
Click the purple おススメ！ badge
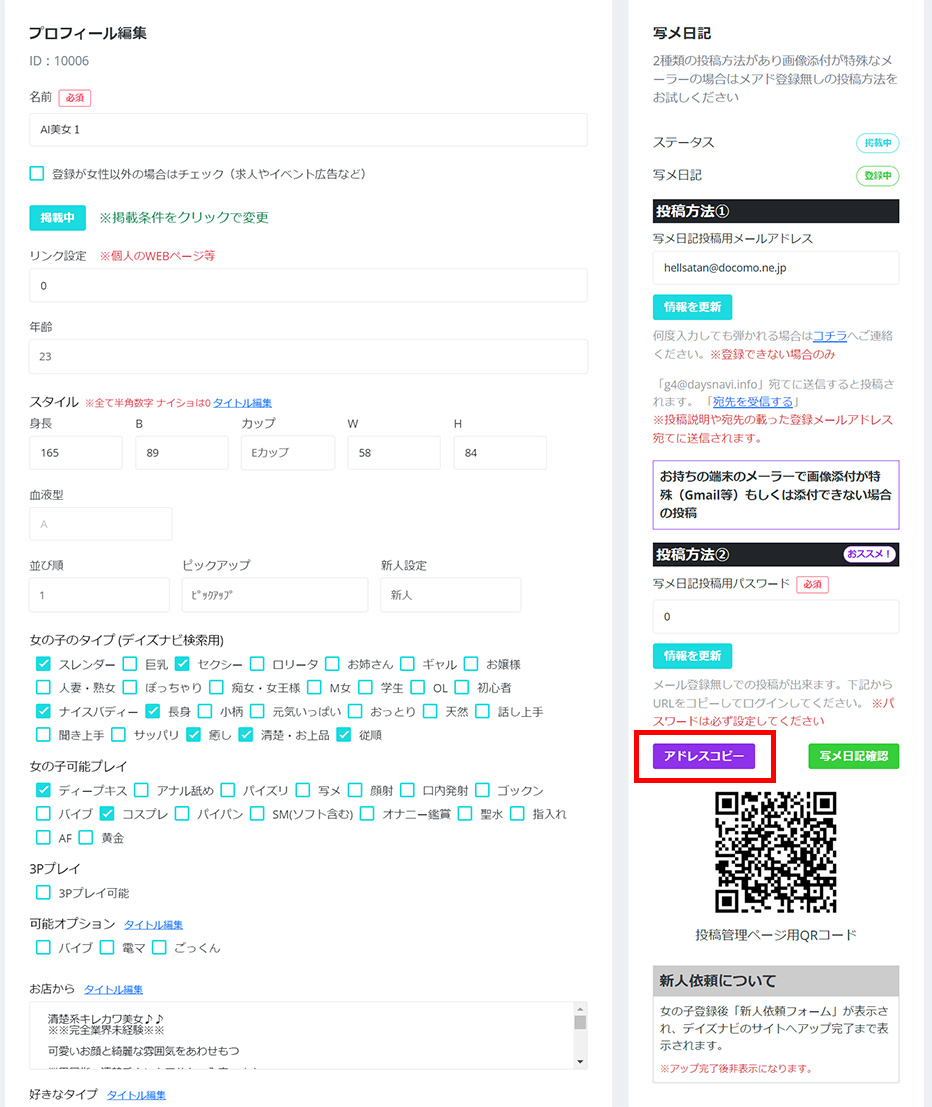(870, 554)
